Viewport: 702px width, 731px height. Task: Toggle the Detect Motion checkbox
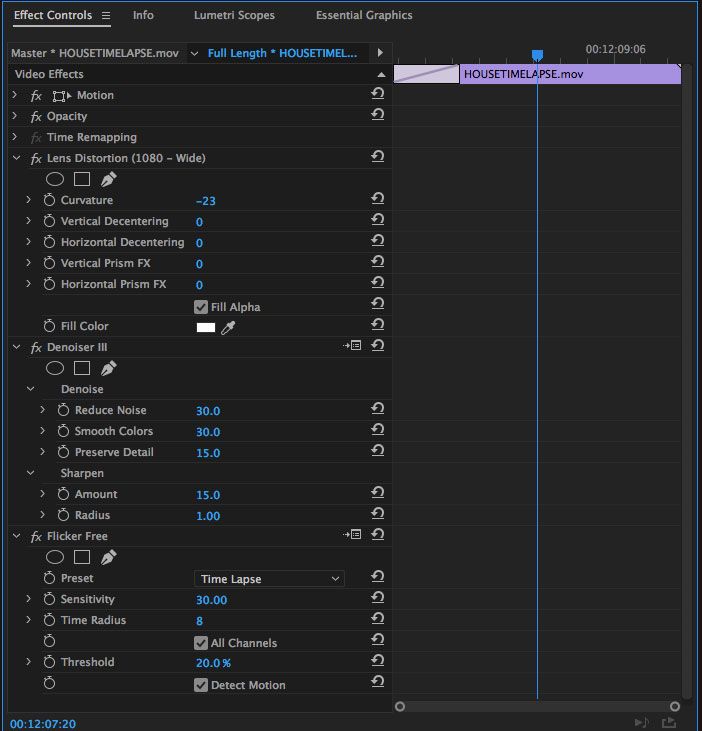pyautogui.click(x=201, y=685)
